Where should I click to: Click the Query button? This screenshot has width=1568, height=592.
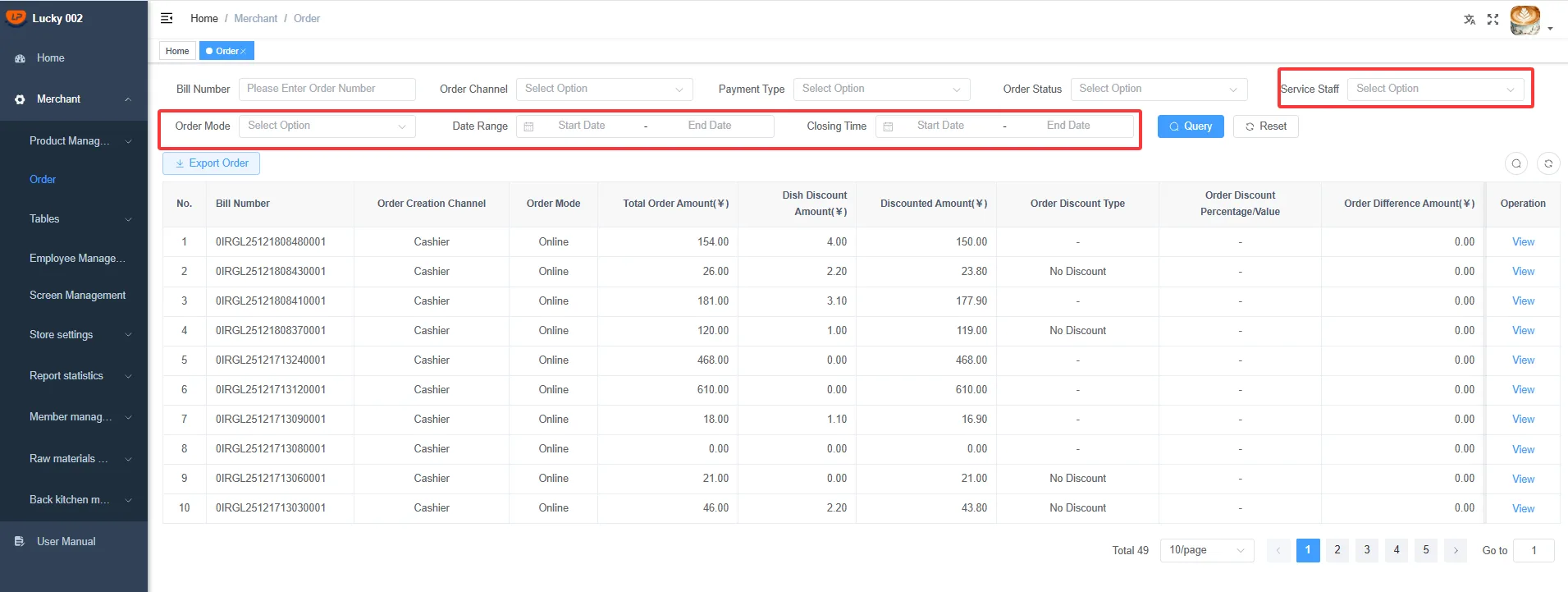tap(1191, 126)
